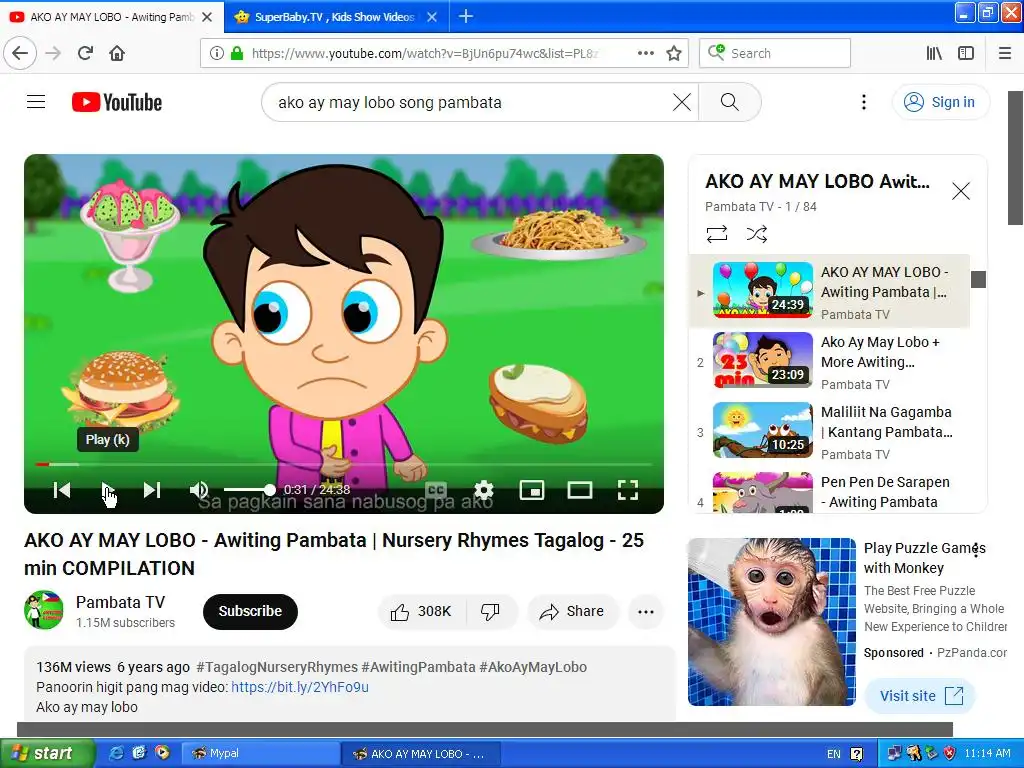Click the browser forward arrow
1024x768 pixels.
[x=53, y=53]
